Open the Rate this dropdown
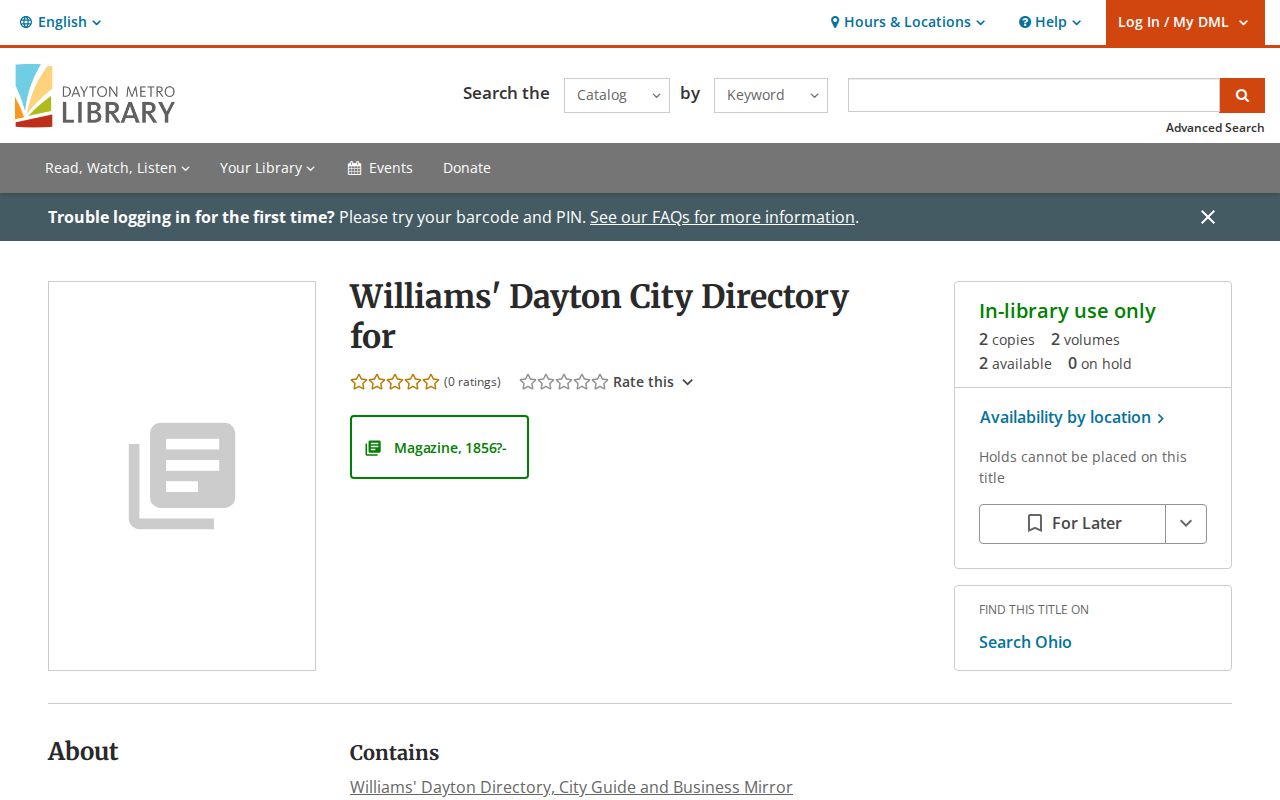The height and width of the screenshot is (800, 1280). pyautogui.click(x=653, y=382)
